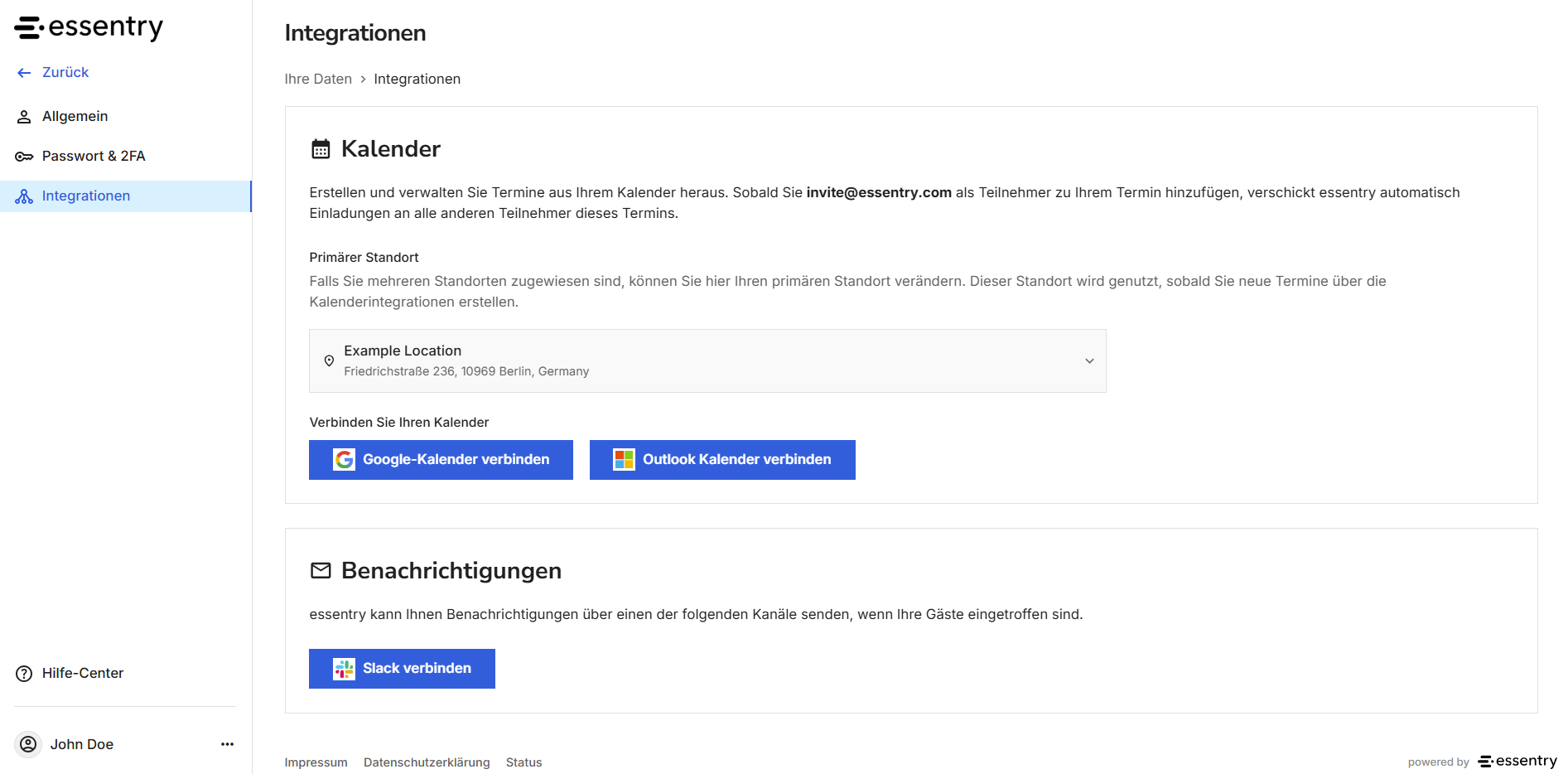This screenshot has width=1568, height=774.
Task: Go to Ihre Daten breadcrumb
Action: [x=318, y=80]
